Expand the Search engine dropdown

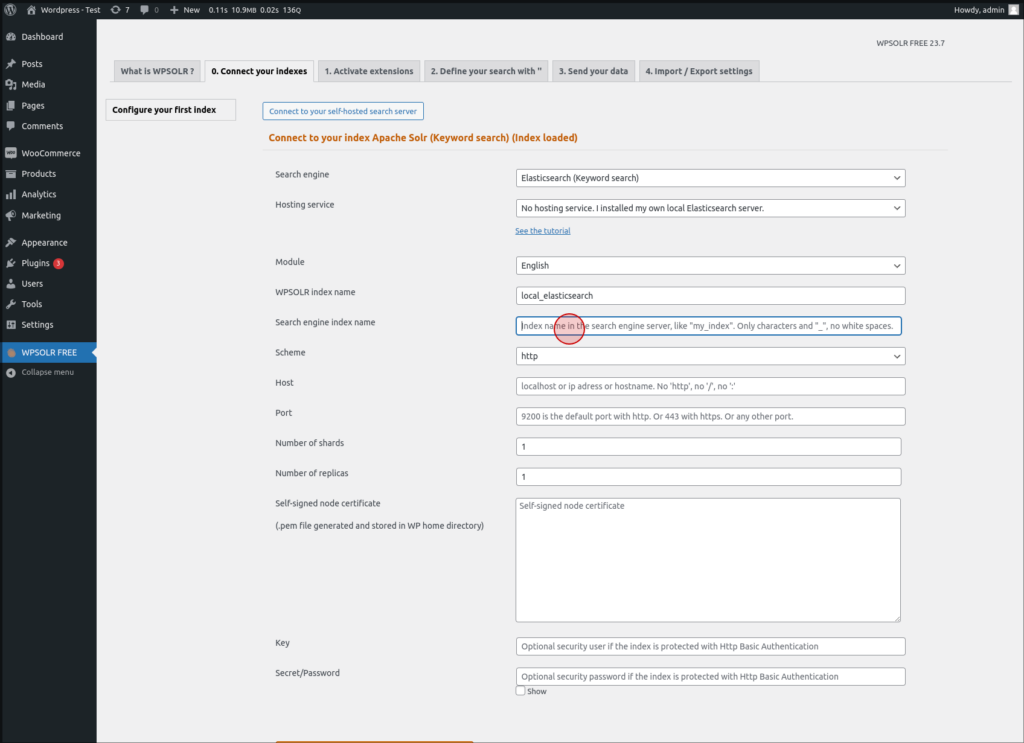[711, 178]
